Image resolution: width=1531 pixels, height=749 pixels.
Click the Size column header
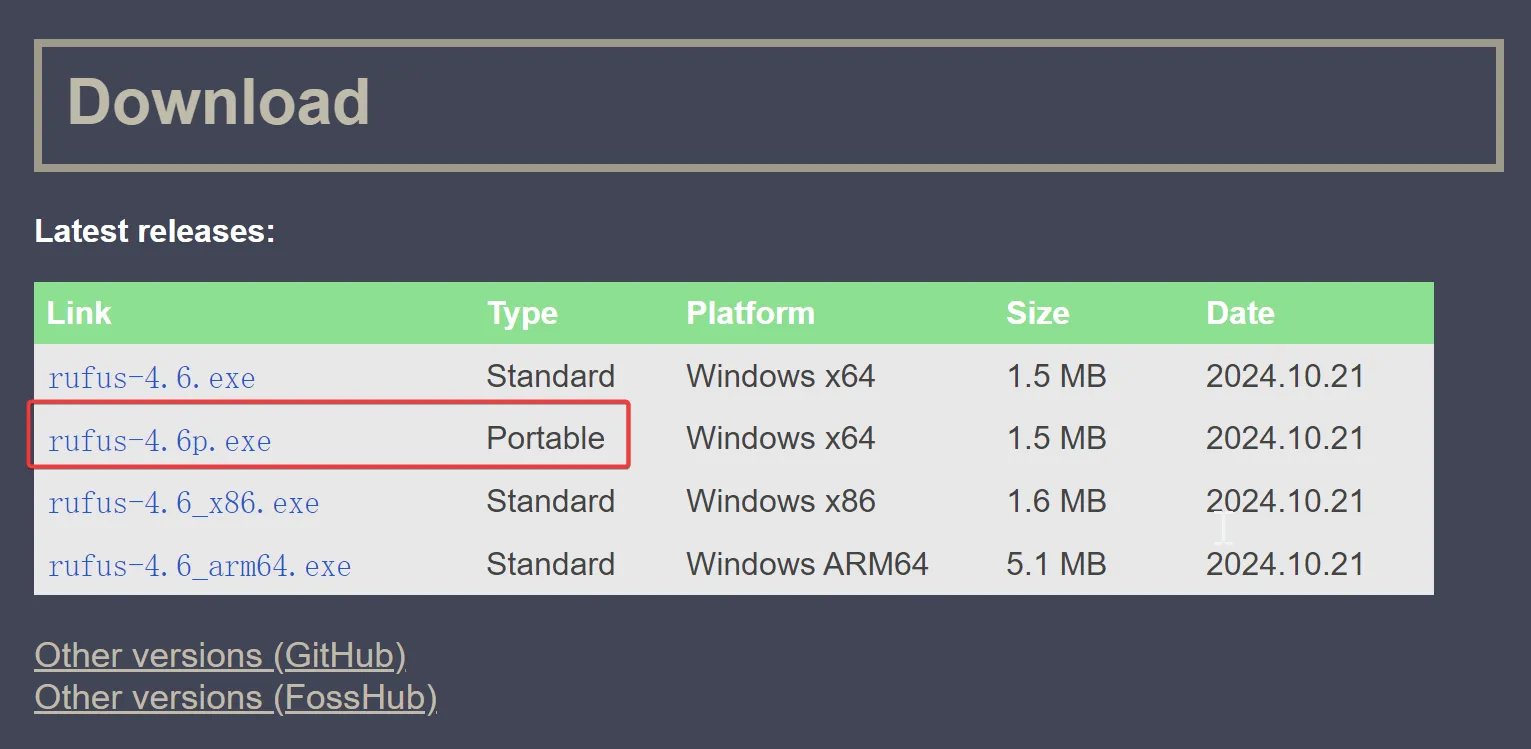click(x=1037, y=313)
